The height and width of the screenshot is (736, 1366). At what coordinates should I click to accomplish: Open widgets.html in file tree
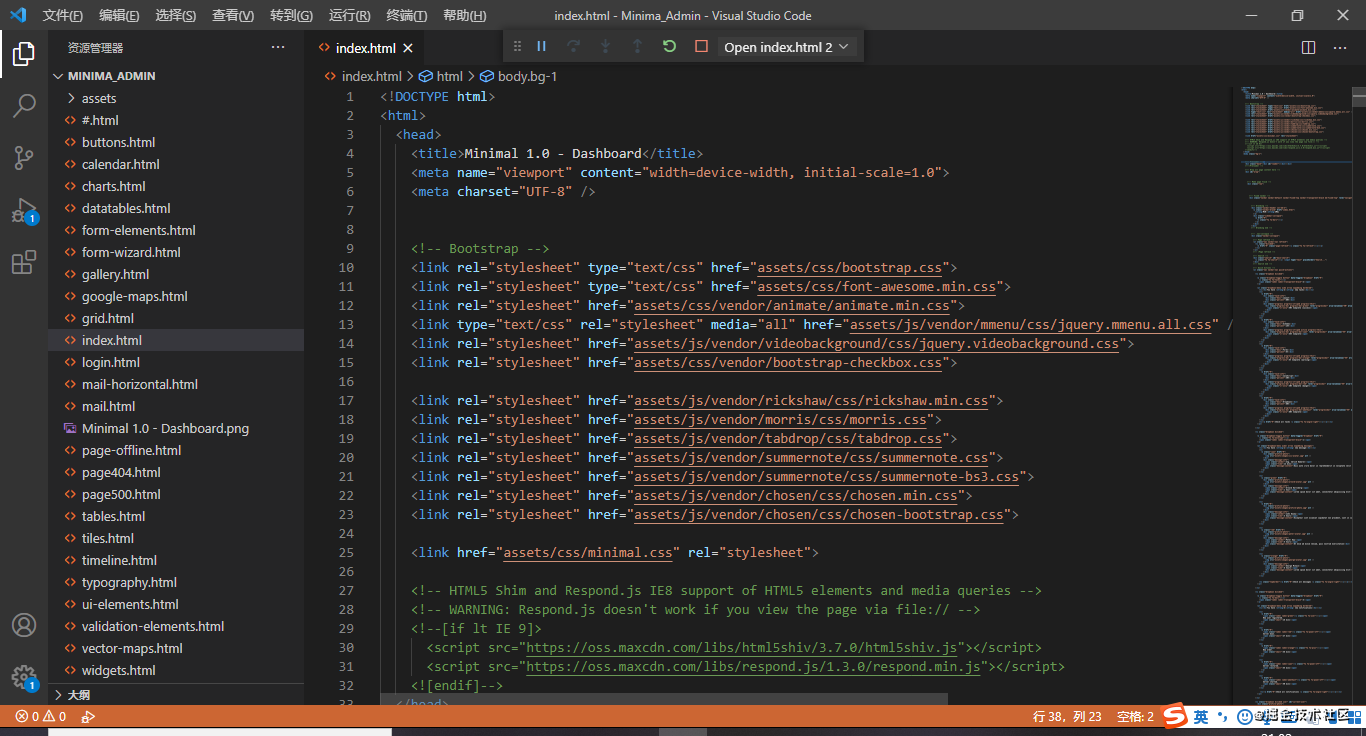point(118,670)
